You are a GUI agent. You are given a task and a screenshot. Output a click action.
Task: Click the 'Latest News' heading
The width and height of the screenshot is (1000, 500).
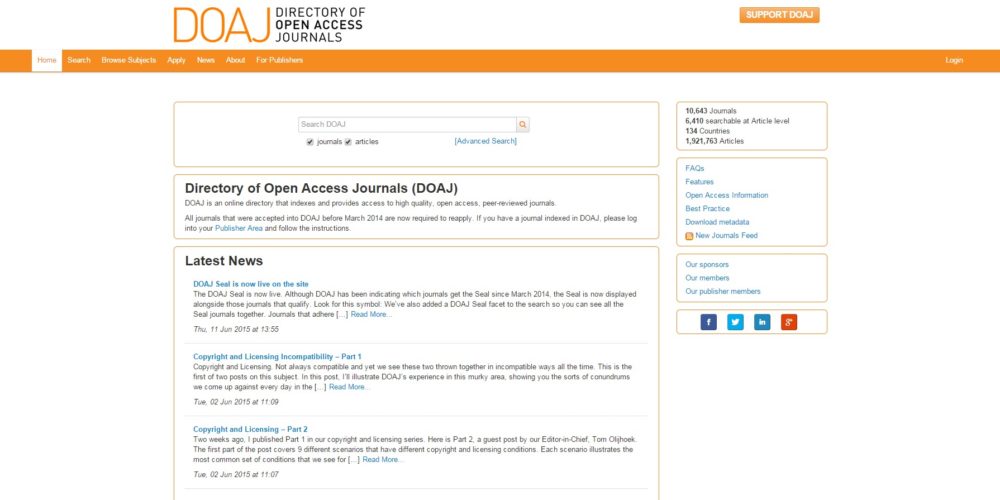224,261
